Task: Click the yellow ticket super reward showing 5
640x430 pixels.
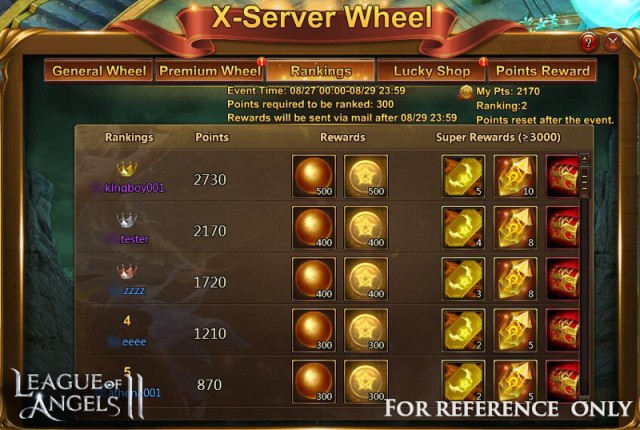Action: 463,176
